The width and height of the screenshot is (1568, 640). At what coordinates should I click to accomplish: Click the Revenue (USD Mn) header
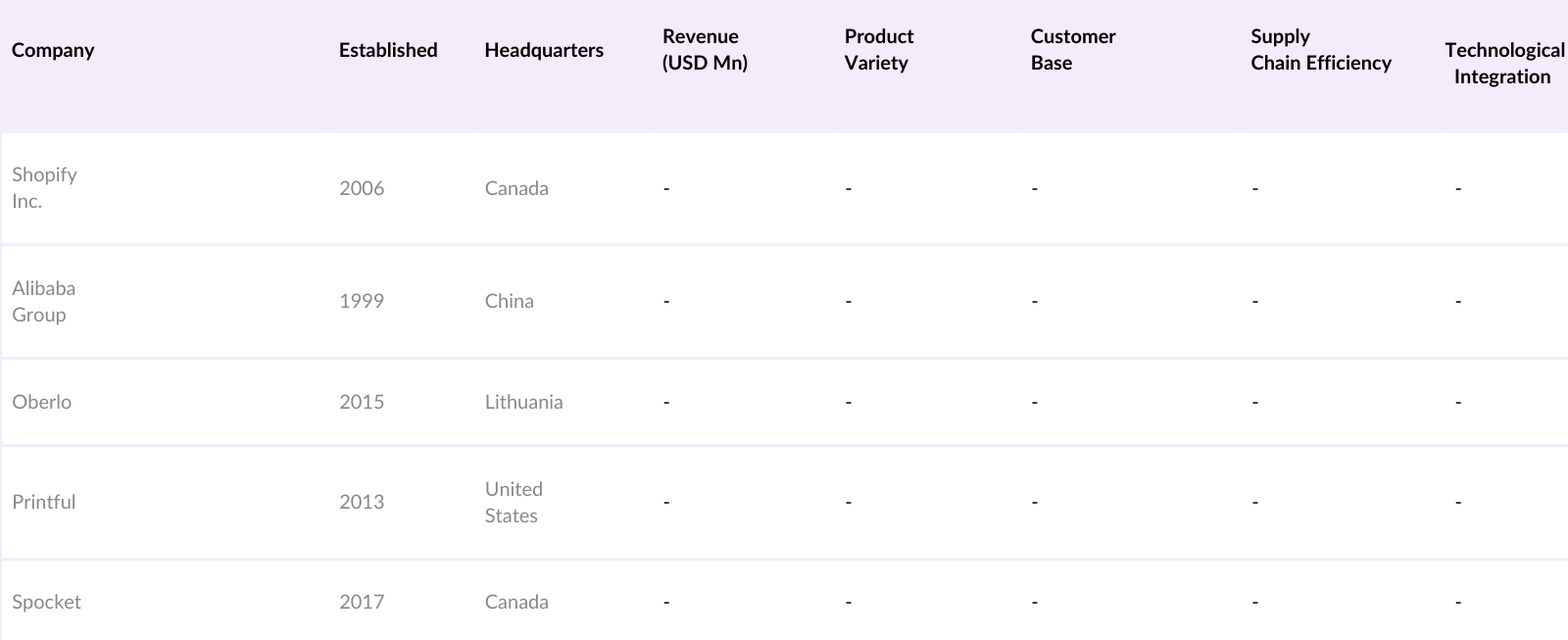tap(705, 50)
